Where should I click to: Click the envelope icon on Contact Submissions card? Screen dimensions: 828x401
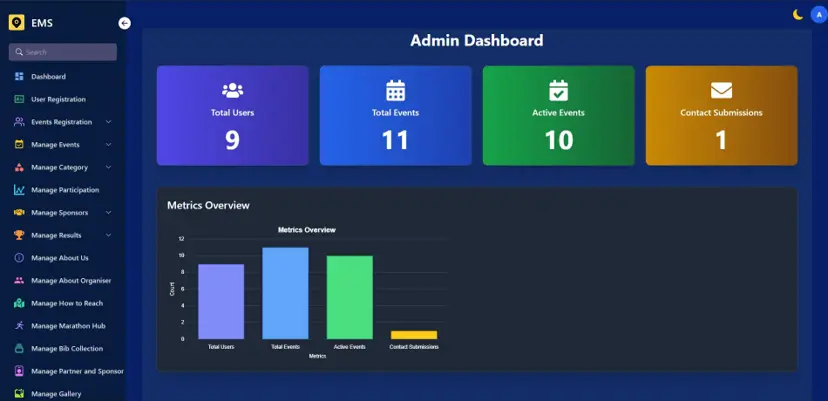(x=721, y=91)
